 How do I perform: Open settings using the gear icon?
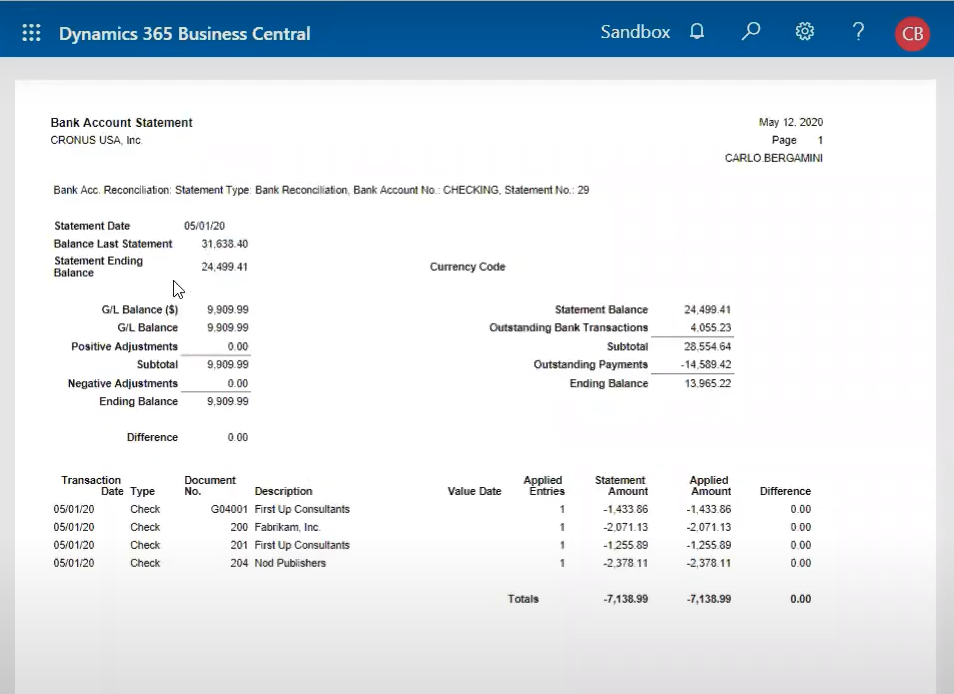805,31
